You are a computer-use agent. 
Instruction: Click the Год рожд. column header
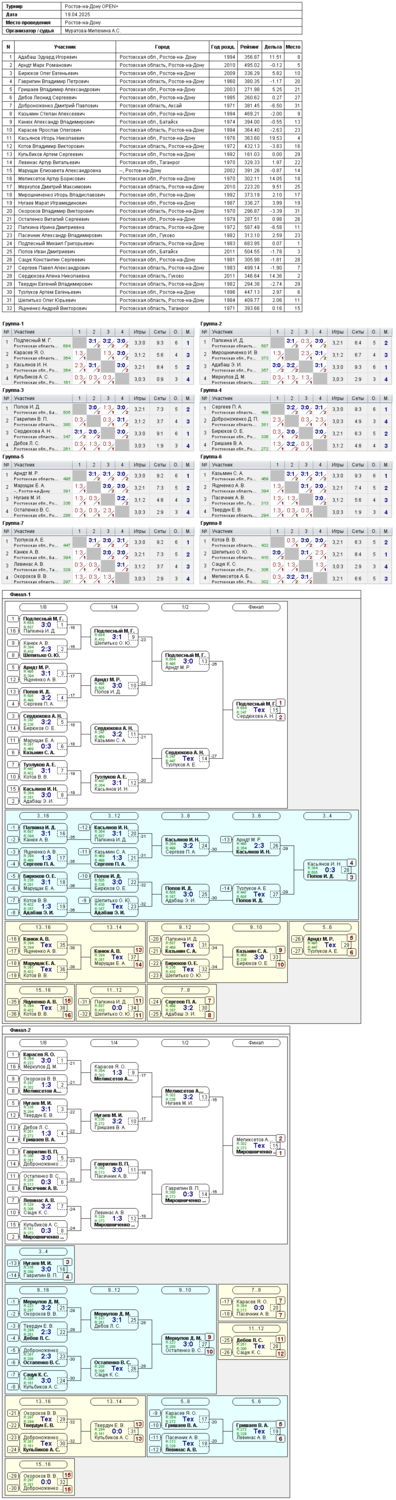[222, 46]
